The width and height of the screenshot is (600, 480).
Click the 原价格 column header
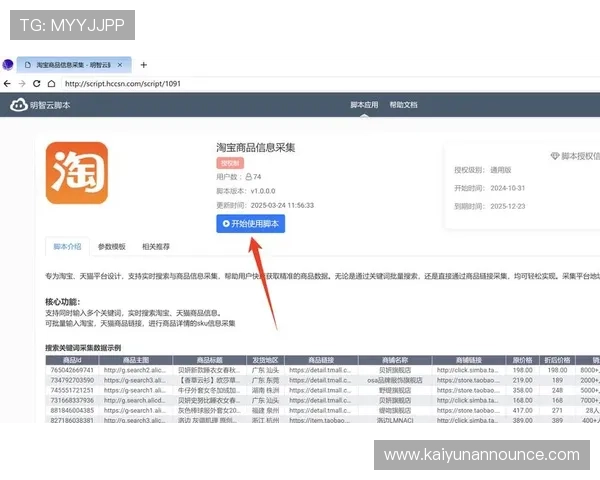tap(522, 360)
